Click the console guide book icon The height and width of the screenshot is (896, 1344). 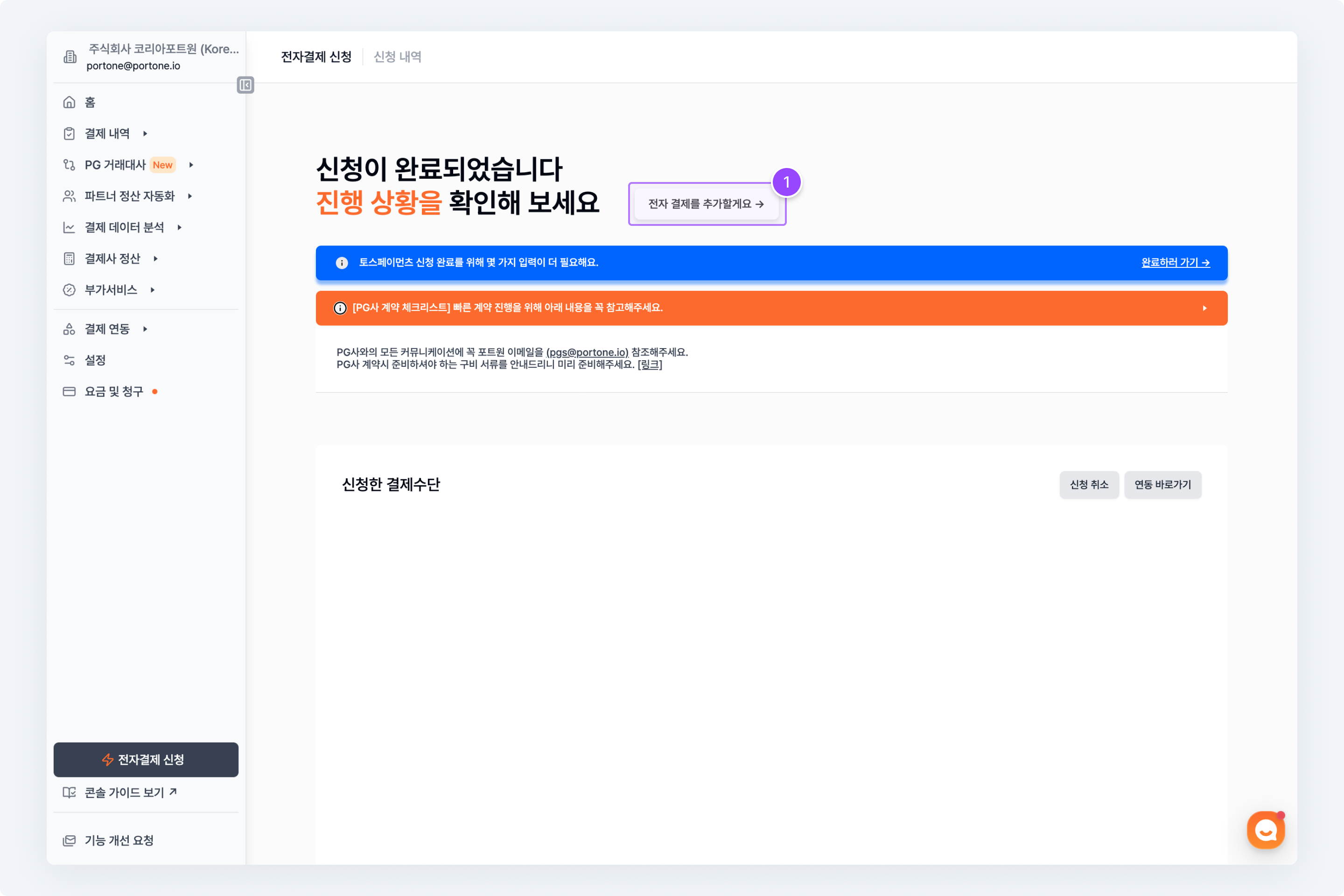(69, 792)
